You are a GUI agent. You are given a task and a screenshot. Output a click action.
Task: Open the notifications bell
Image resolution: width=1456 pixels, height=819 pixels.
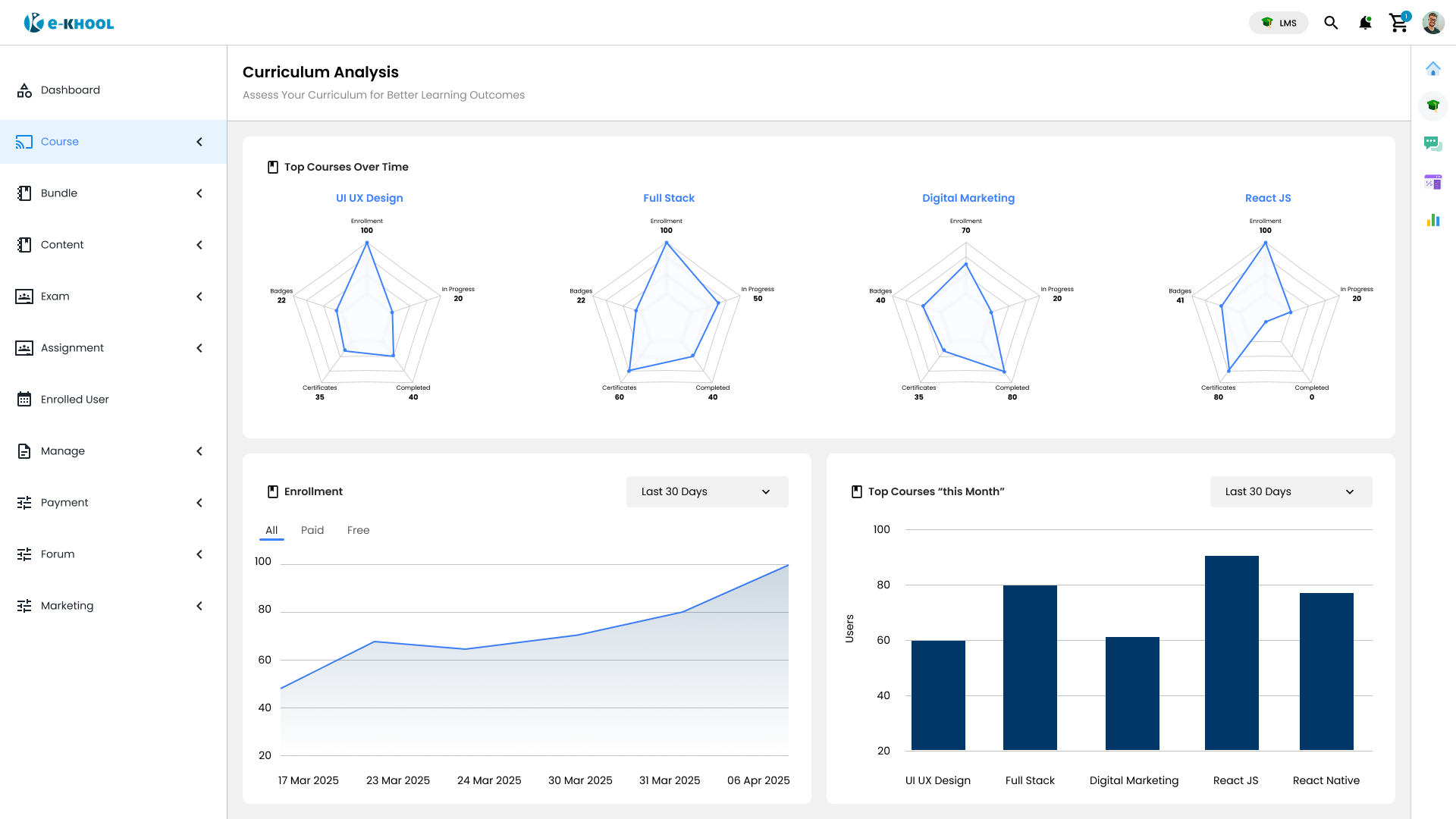[x=1365, y=23]
